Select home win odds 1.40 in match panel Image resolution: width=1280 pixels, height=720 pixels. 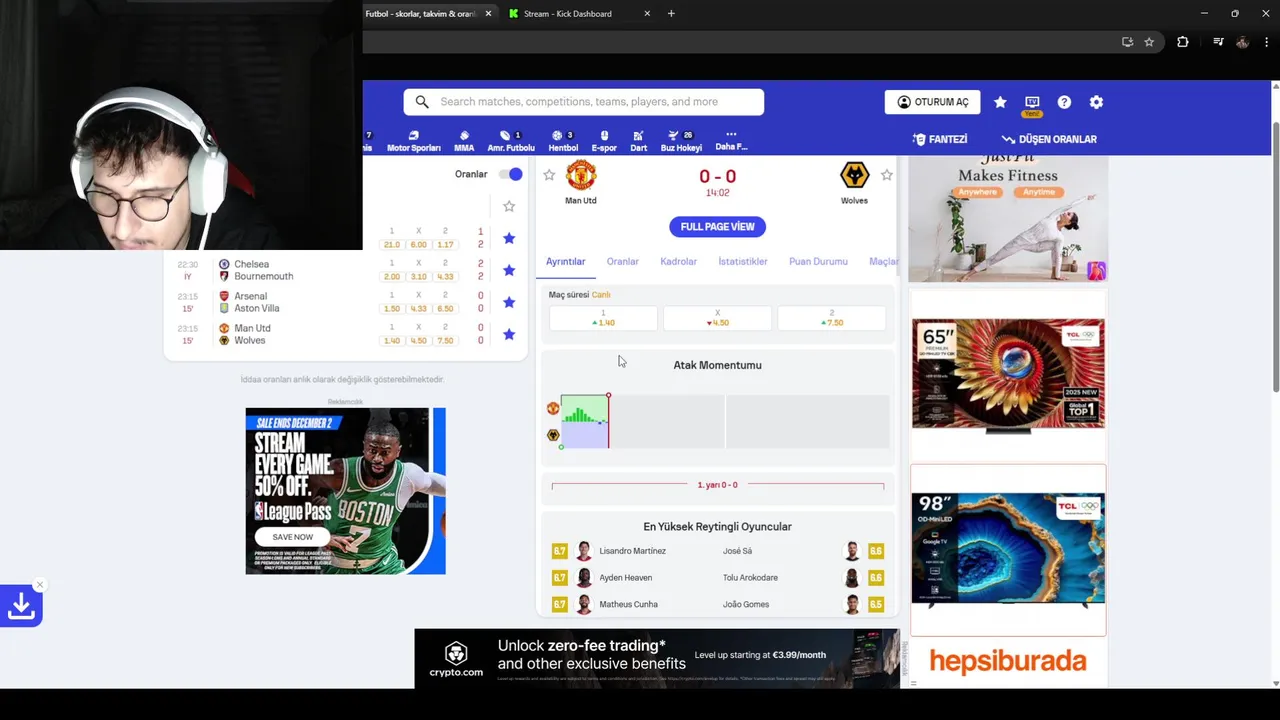[x=603, y=318]
